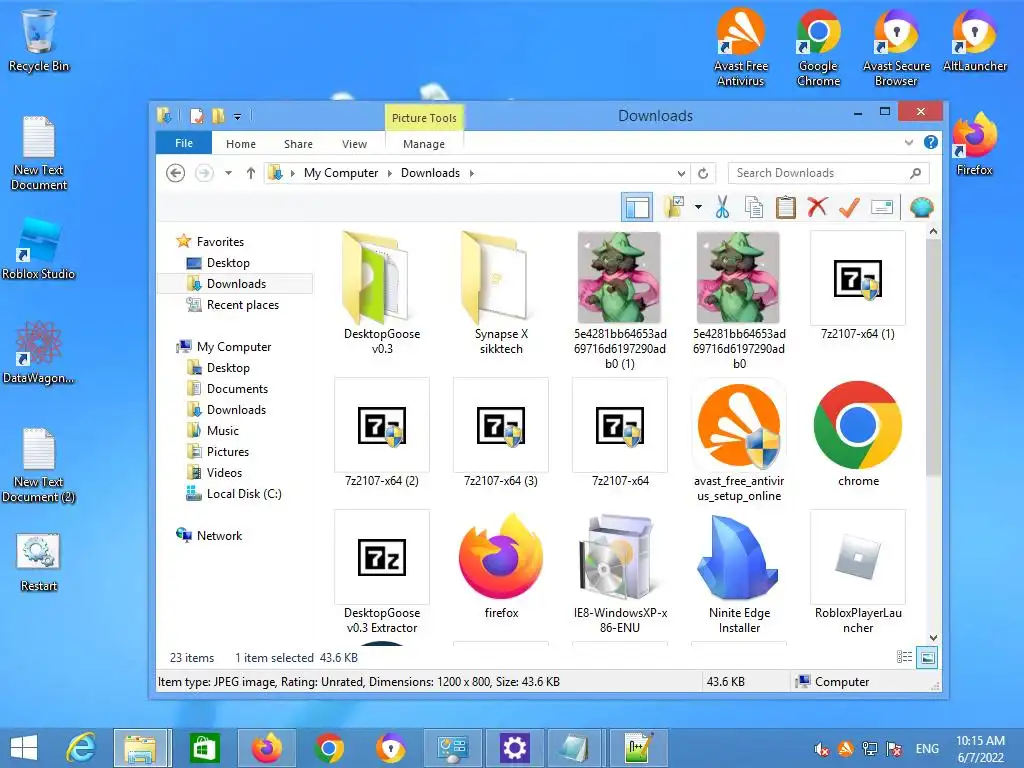The image size is (1024, 768).
Task: Open Recent places in Favorites
Action: (x=242, y=304)
